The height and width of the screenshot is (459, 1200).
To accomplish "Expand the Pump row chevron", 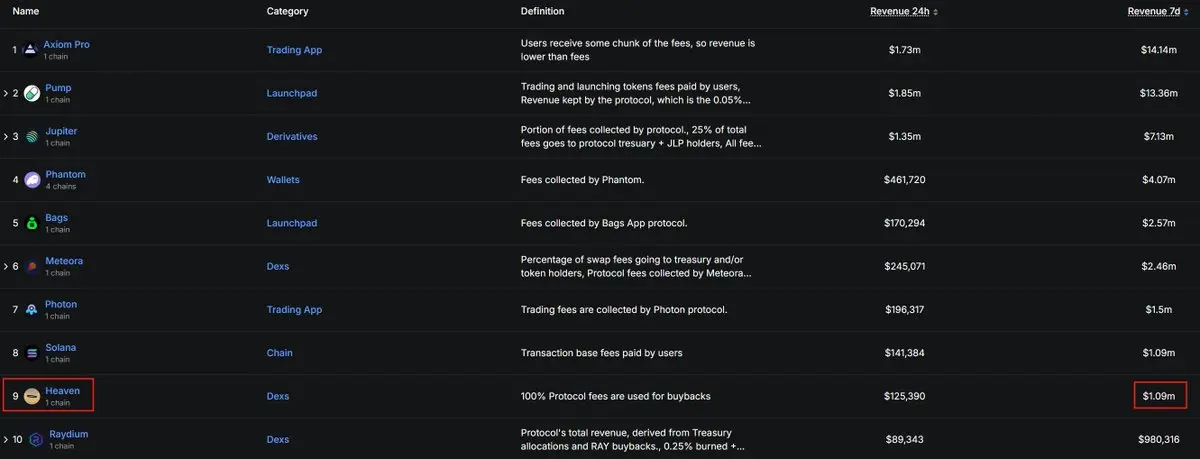I will coord(5,93).
